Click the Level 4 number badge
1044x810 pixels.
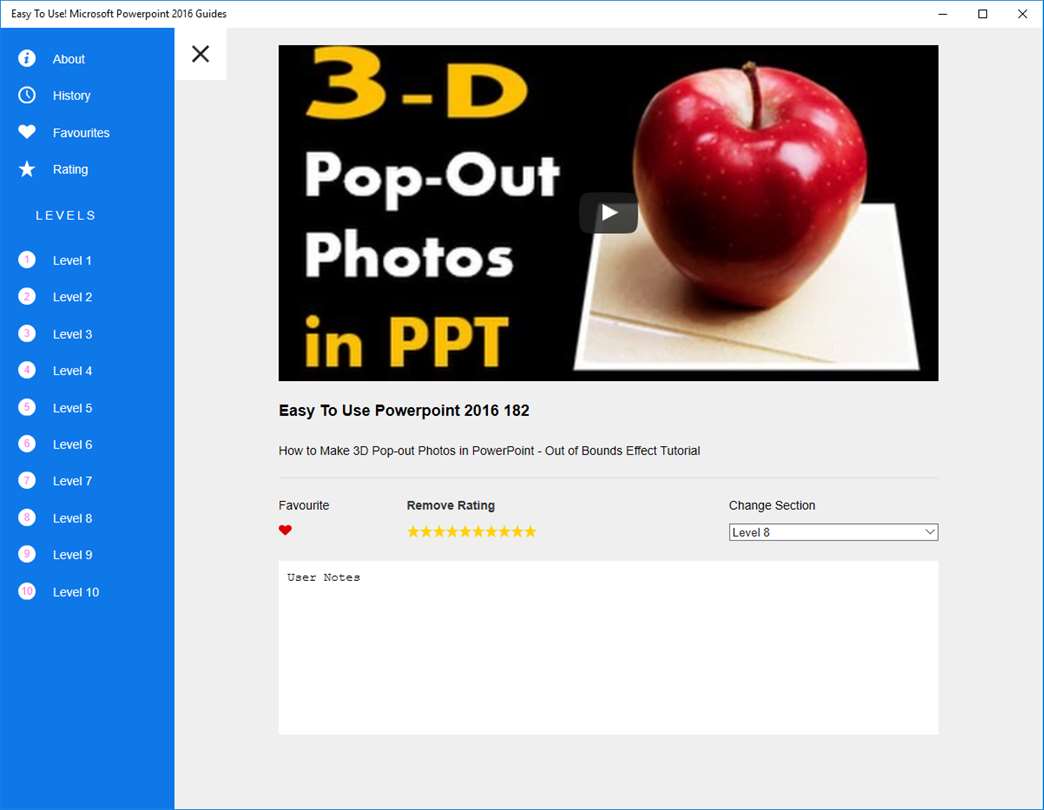(27, 370)
